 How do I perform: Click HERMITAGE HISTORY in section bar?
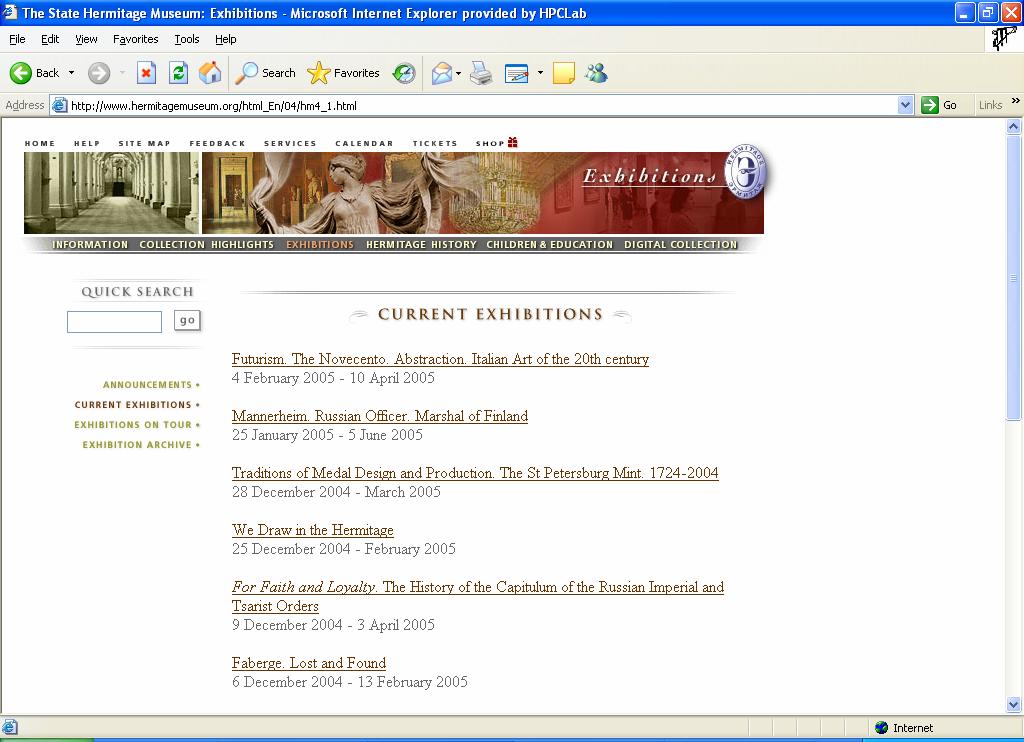click(x=421, y=244)
